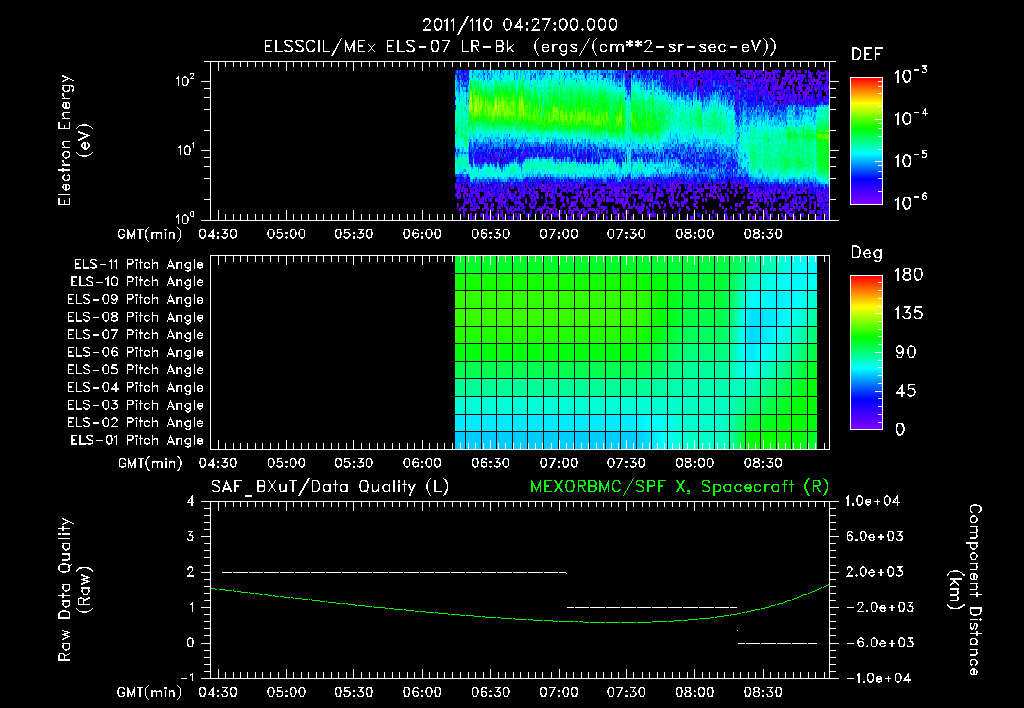Click the 135 tick on Deg scale
The width and height of the screenshot is (1024, 708).
click(x=908, y=314)
